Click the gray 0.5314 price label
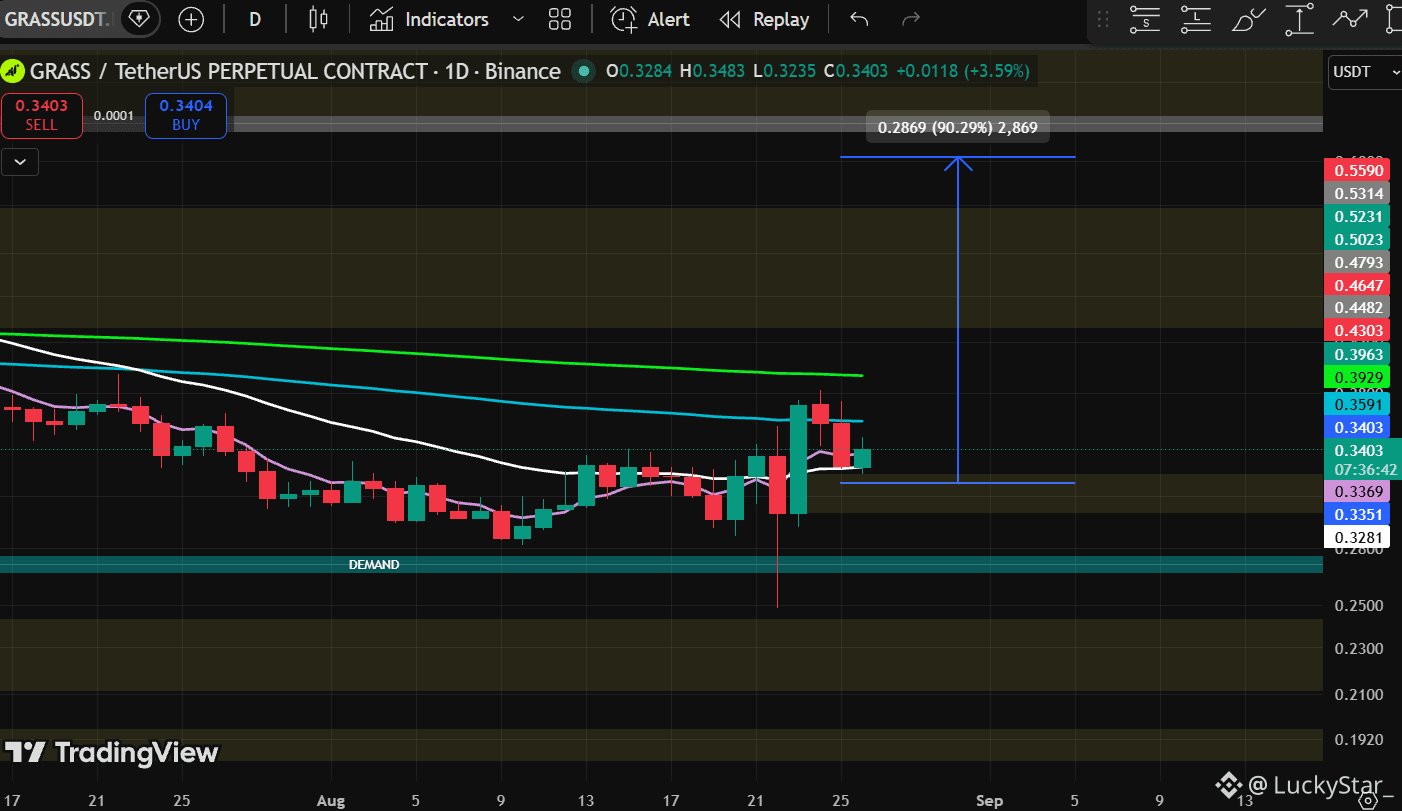This screenshot has height=811, width=1402. [1359, 193]
